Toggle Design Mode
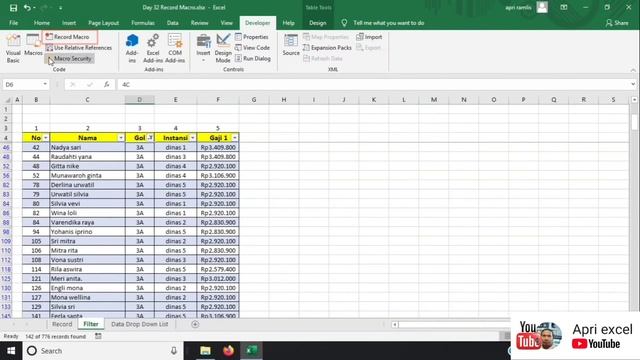Image resolution: width=640 pixels, height=360 pixels. pos(223,48)
